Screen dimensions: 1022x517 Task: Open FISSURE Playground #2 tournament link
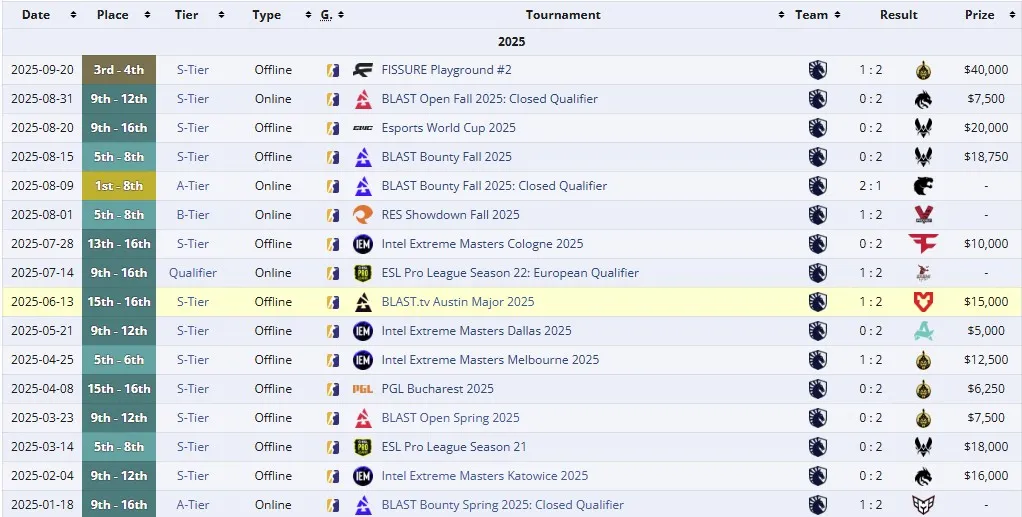(x=446, y=70)
